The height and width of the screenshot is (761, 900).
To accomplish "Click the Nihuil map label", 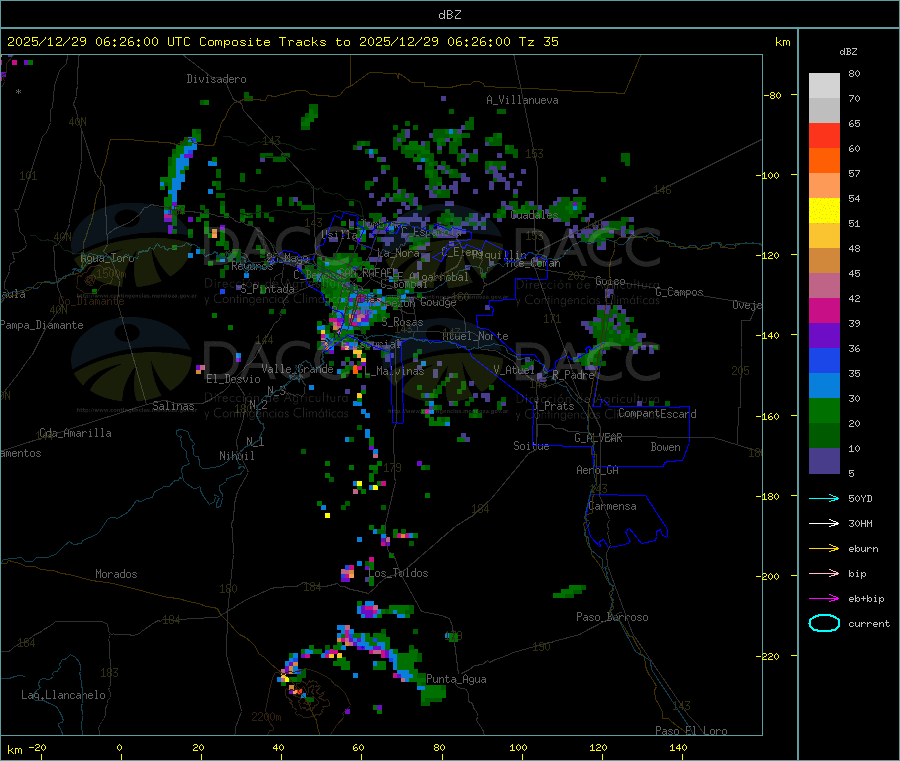I will click(x=236, y=456).
